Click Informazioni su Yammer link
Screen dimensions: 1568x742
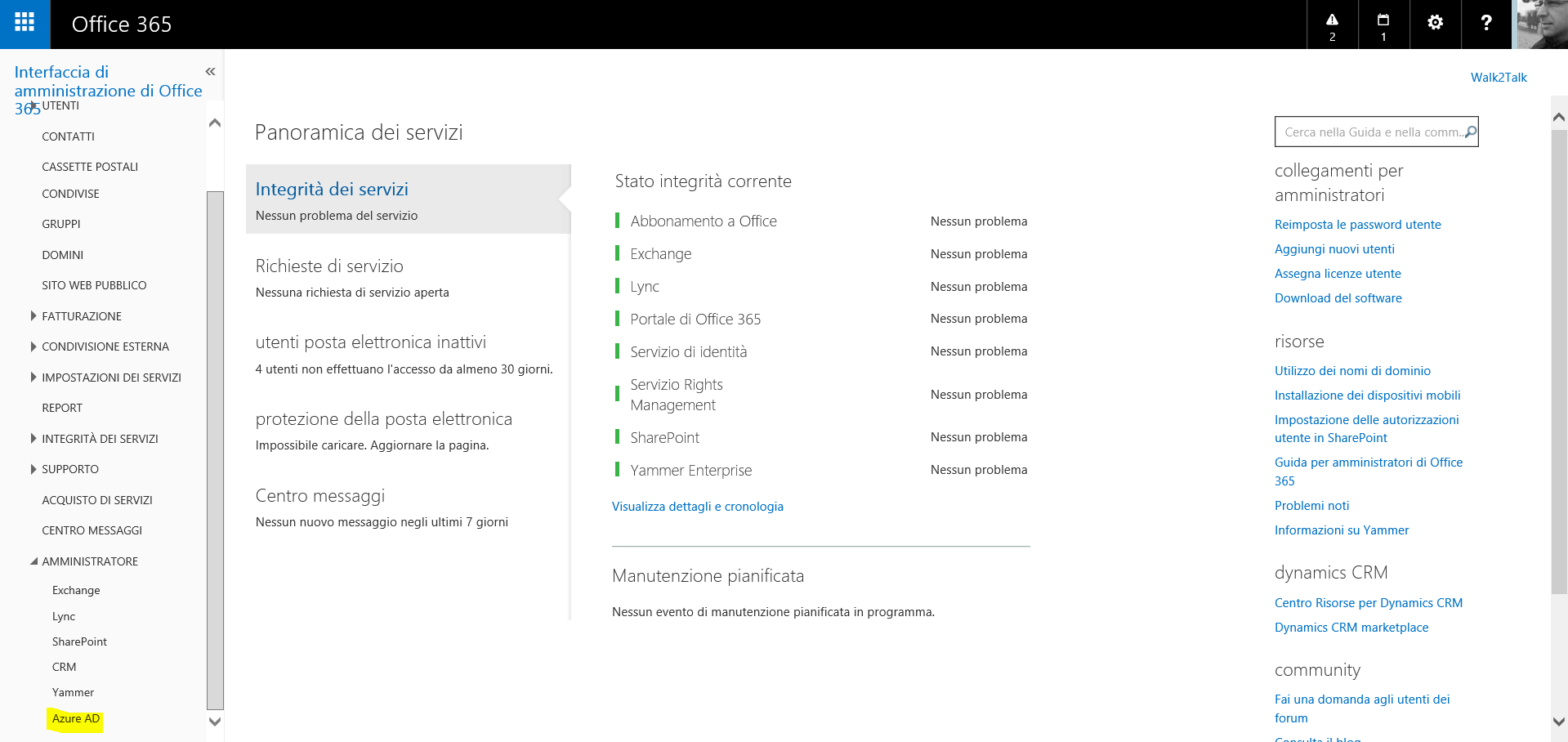(1342, 530)
